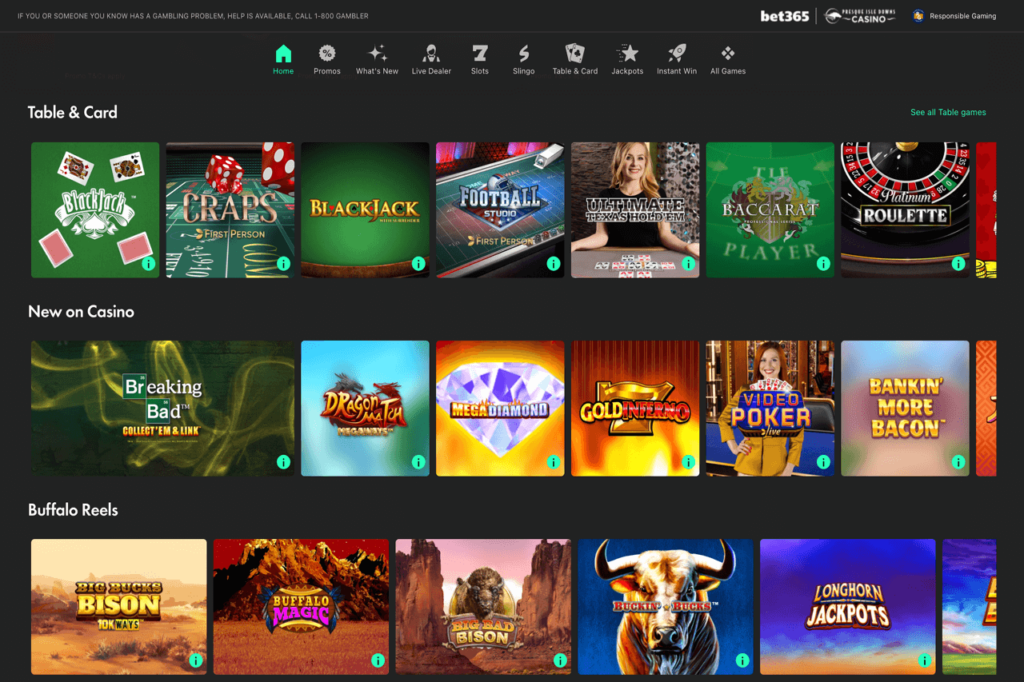Show info for Gold Inferno
This screenshot has width=1024, height=682.
point(688,463)
